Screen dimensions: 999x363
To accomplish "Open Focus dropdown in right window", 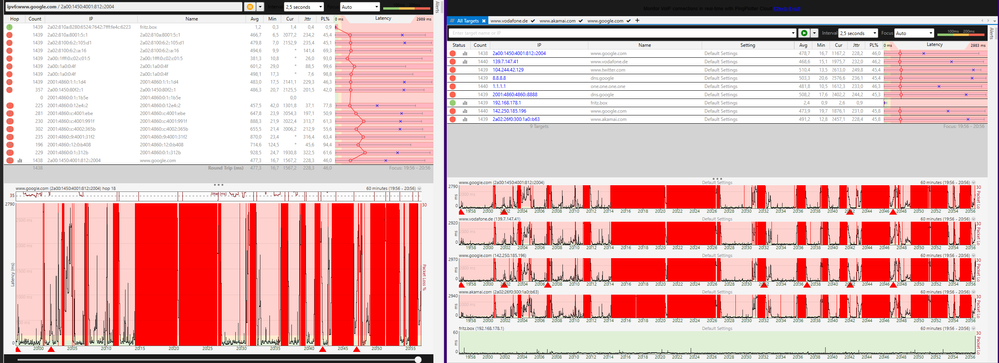I will (914, 32).
